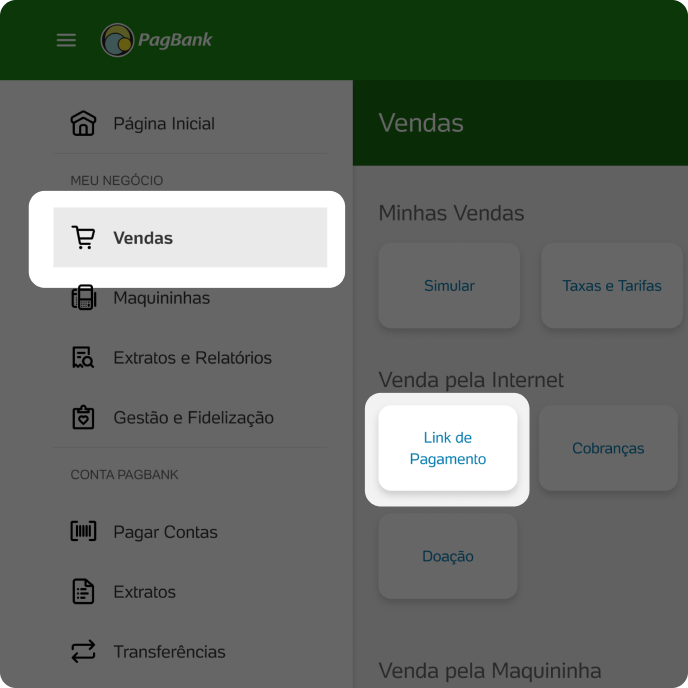688x688 pixels.
Task: Click the Venda pela Maquininha heading
Action: [x=490, y=670]
